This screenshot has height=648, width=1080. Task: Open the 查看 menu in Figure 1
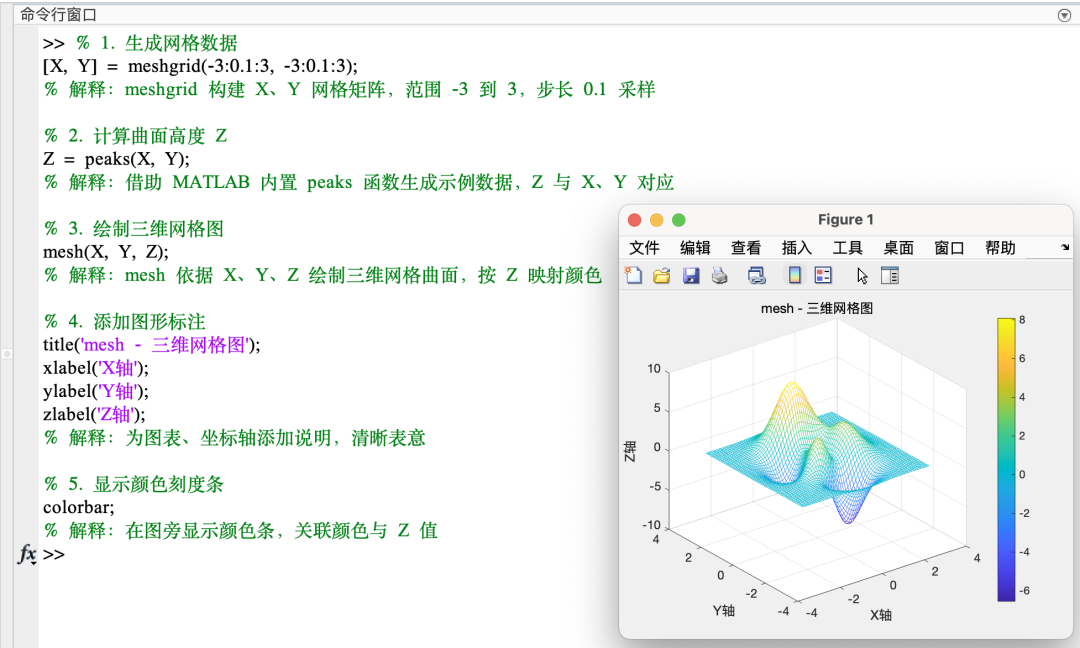746,248
